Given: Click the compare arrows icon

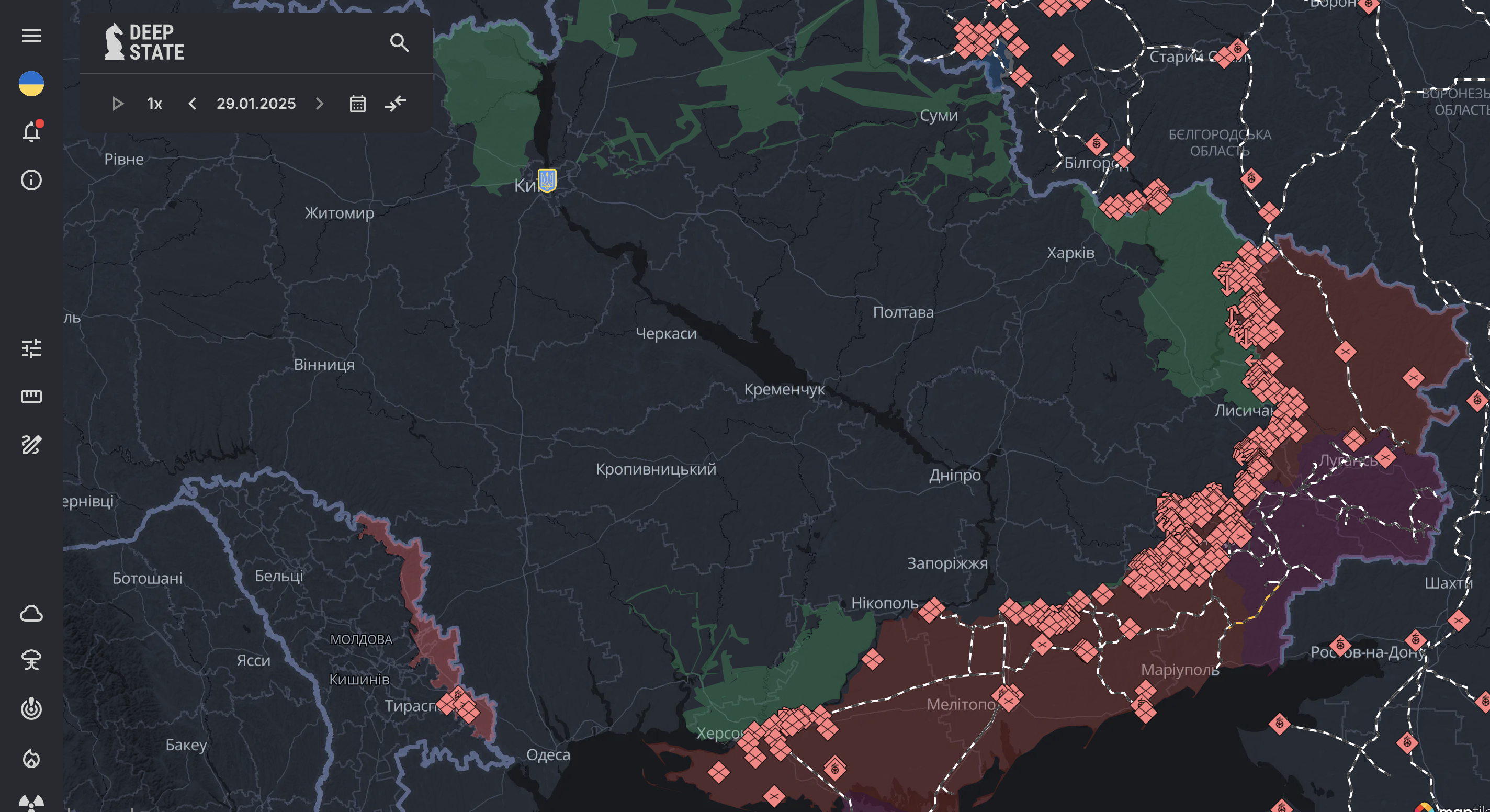Looking at the screenshot, I should [396, 104].
